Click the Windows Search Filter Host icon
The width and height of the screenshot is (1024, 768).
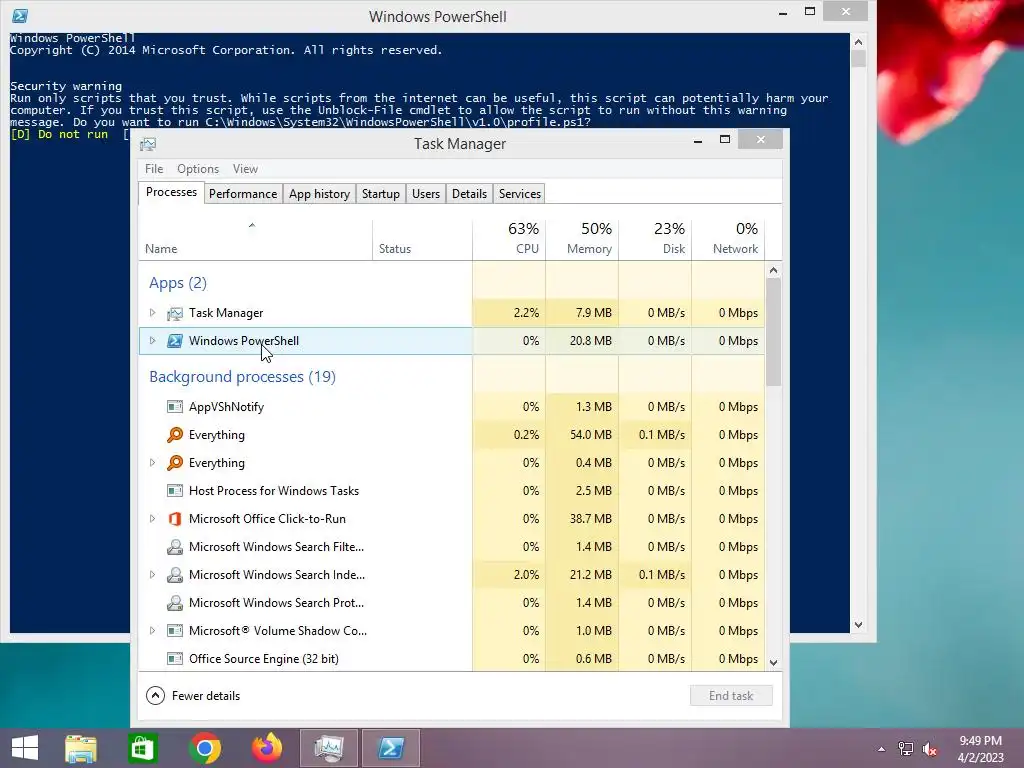174,547
